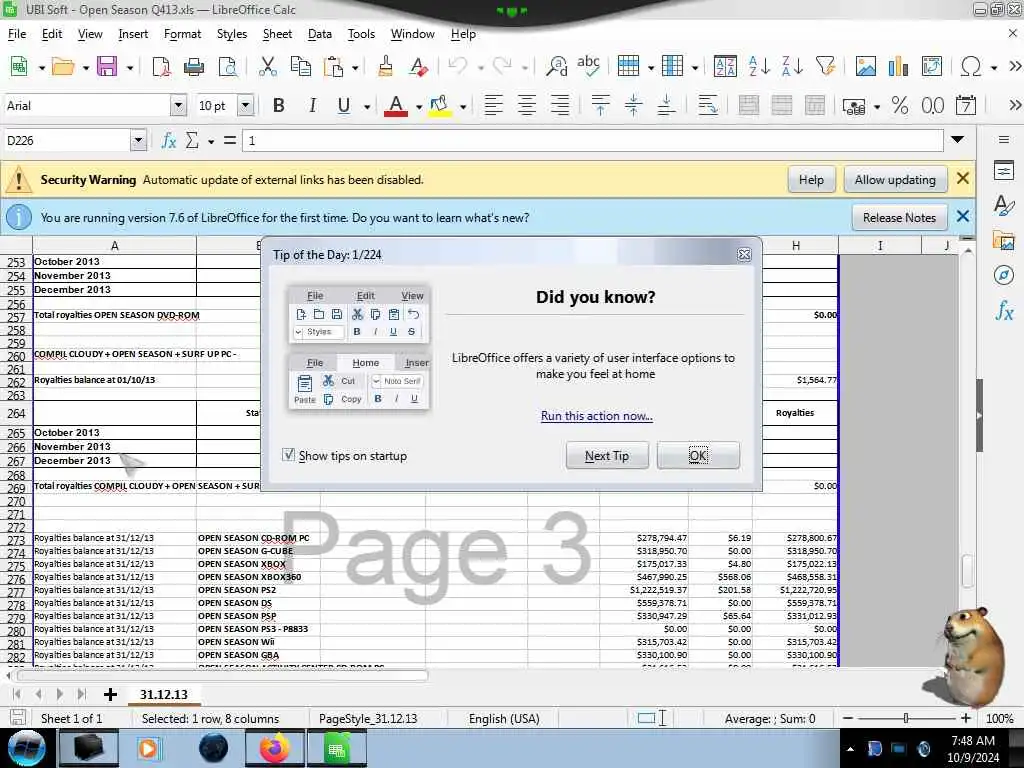Toggle Align Bottom button
The height and width of the screenshot is (768, 1024).
coord(666,105)
